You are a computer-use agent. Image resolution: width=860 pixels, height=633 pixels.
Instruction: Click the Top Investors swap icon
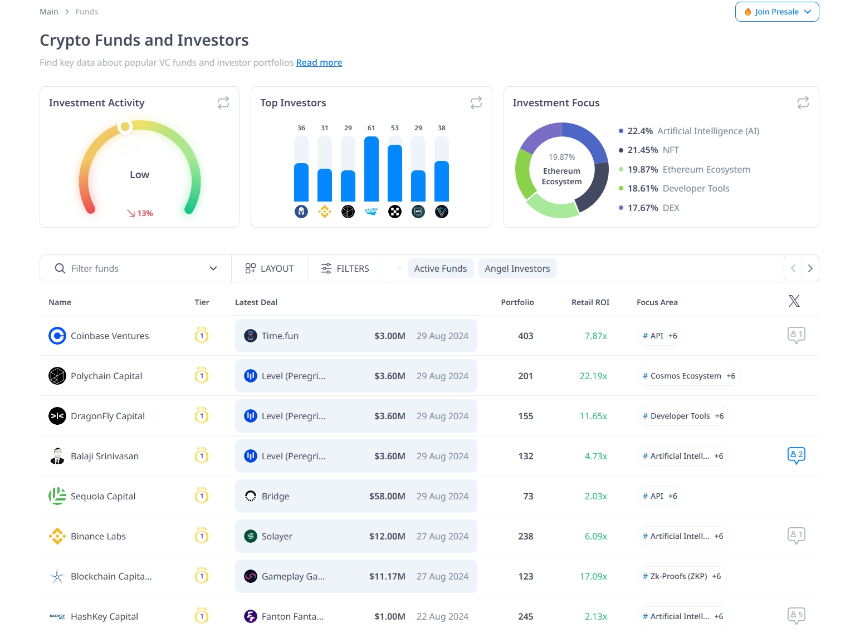pos(476,103)
